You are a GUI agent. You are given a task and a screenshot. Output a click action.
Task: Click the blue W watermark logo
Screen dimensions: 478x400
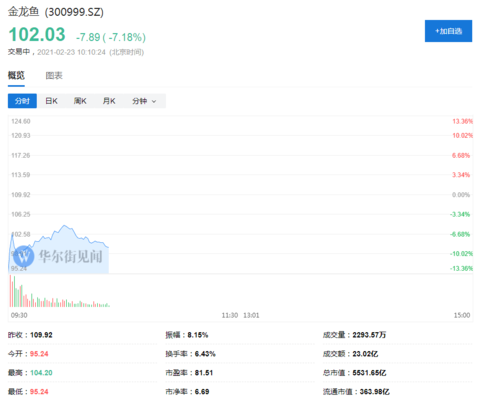click(x=24, y=256)
